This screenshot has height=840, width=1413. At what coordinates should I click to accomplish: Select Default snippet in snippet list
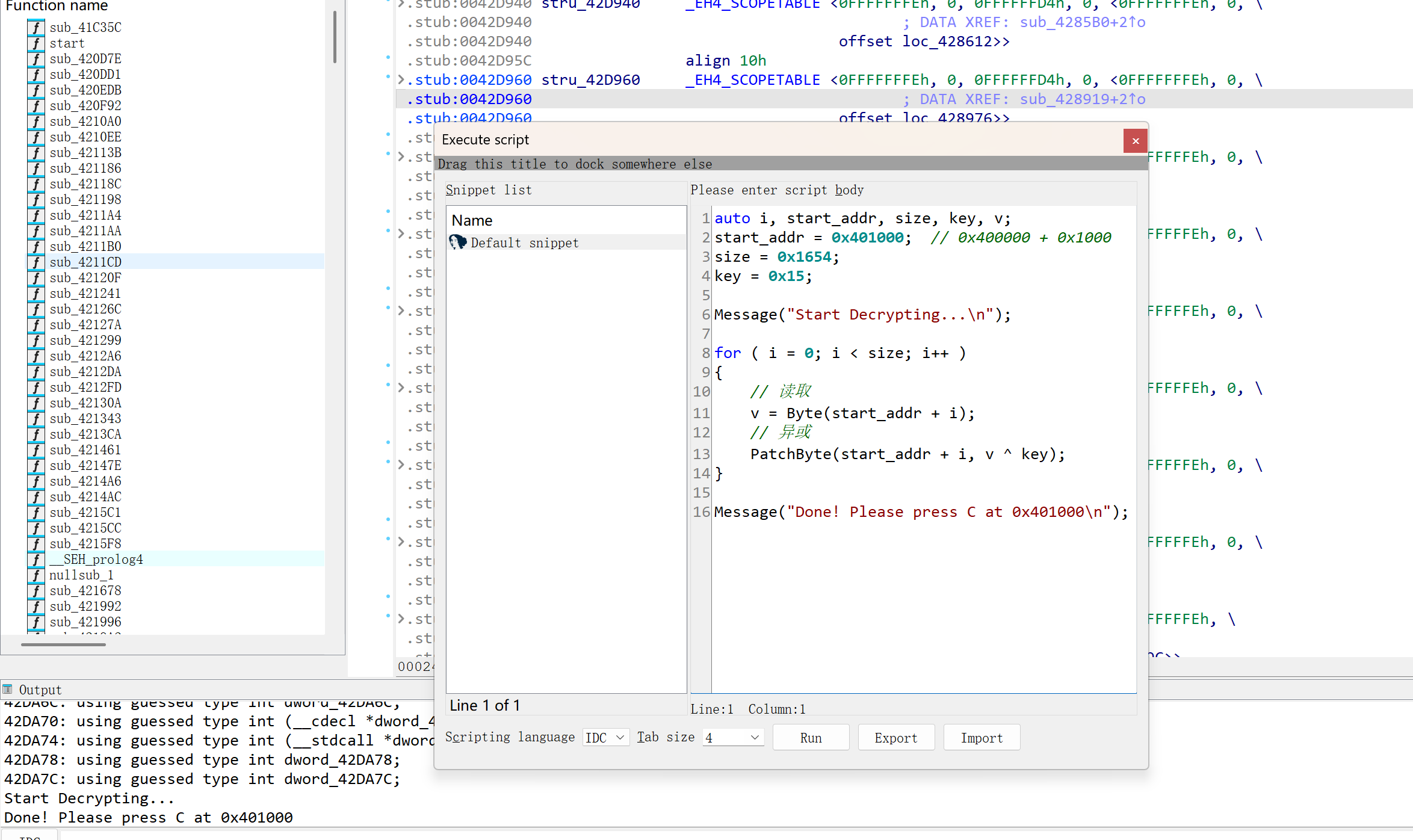pyautogui.click(x=524, y=242)
